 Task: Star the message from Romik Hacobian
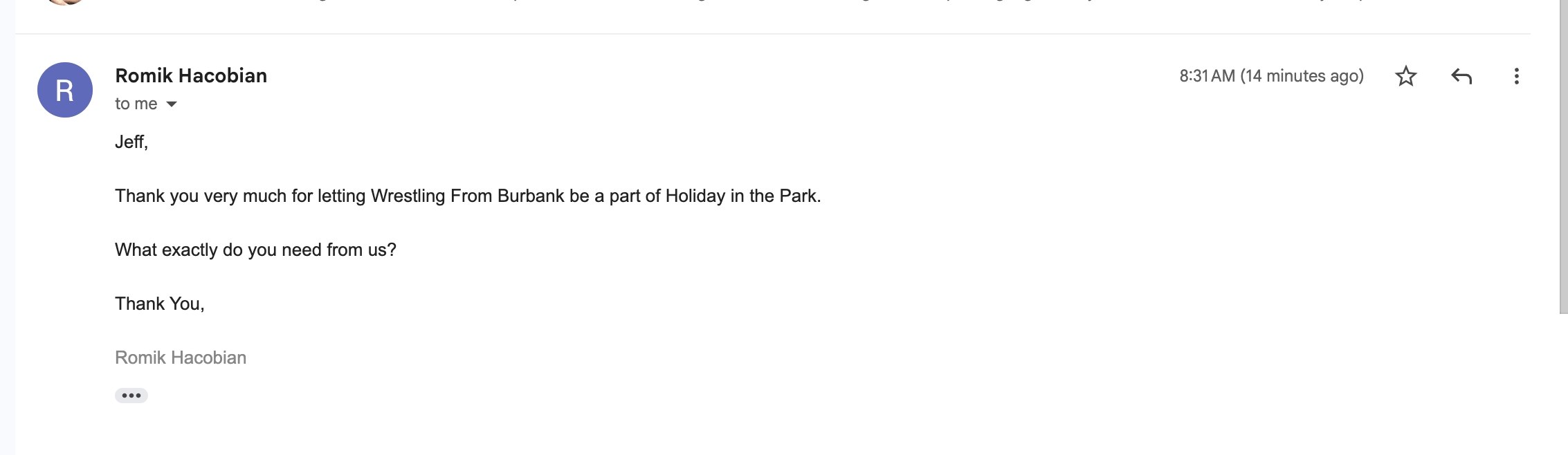[1405, 76]
